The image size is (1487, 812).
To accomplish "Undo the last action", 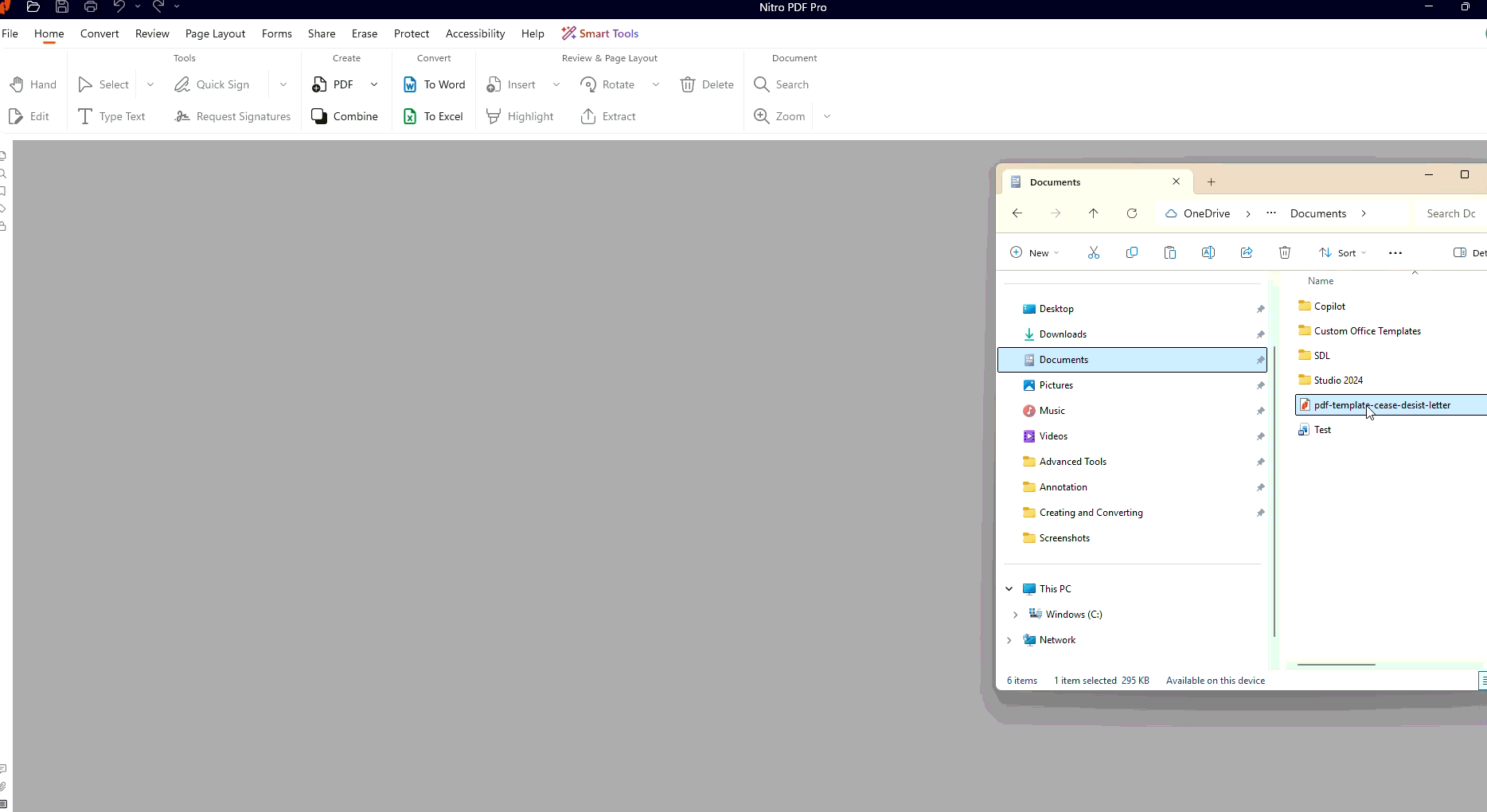I will click(119, 7).
